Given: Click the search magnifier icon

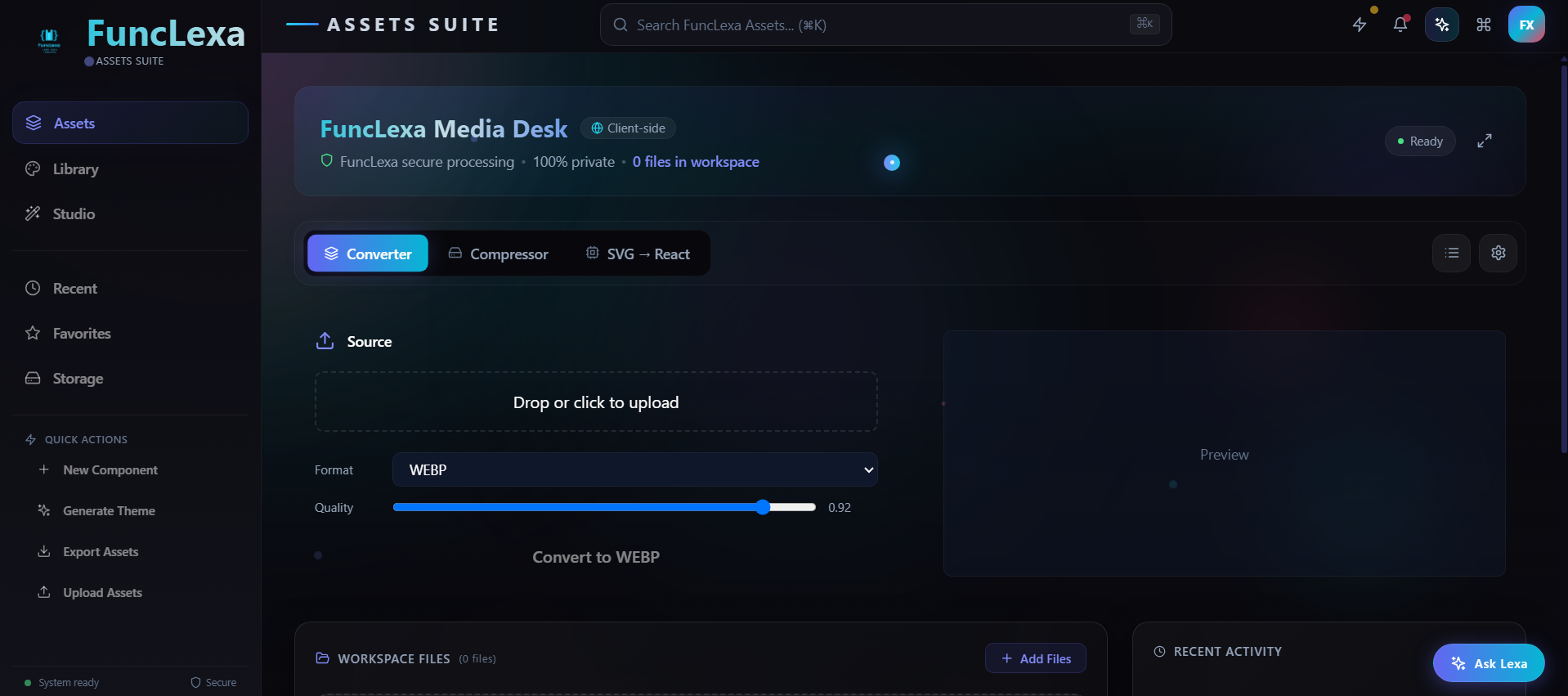Looking at the screenshot, I should (620, 25).
